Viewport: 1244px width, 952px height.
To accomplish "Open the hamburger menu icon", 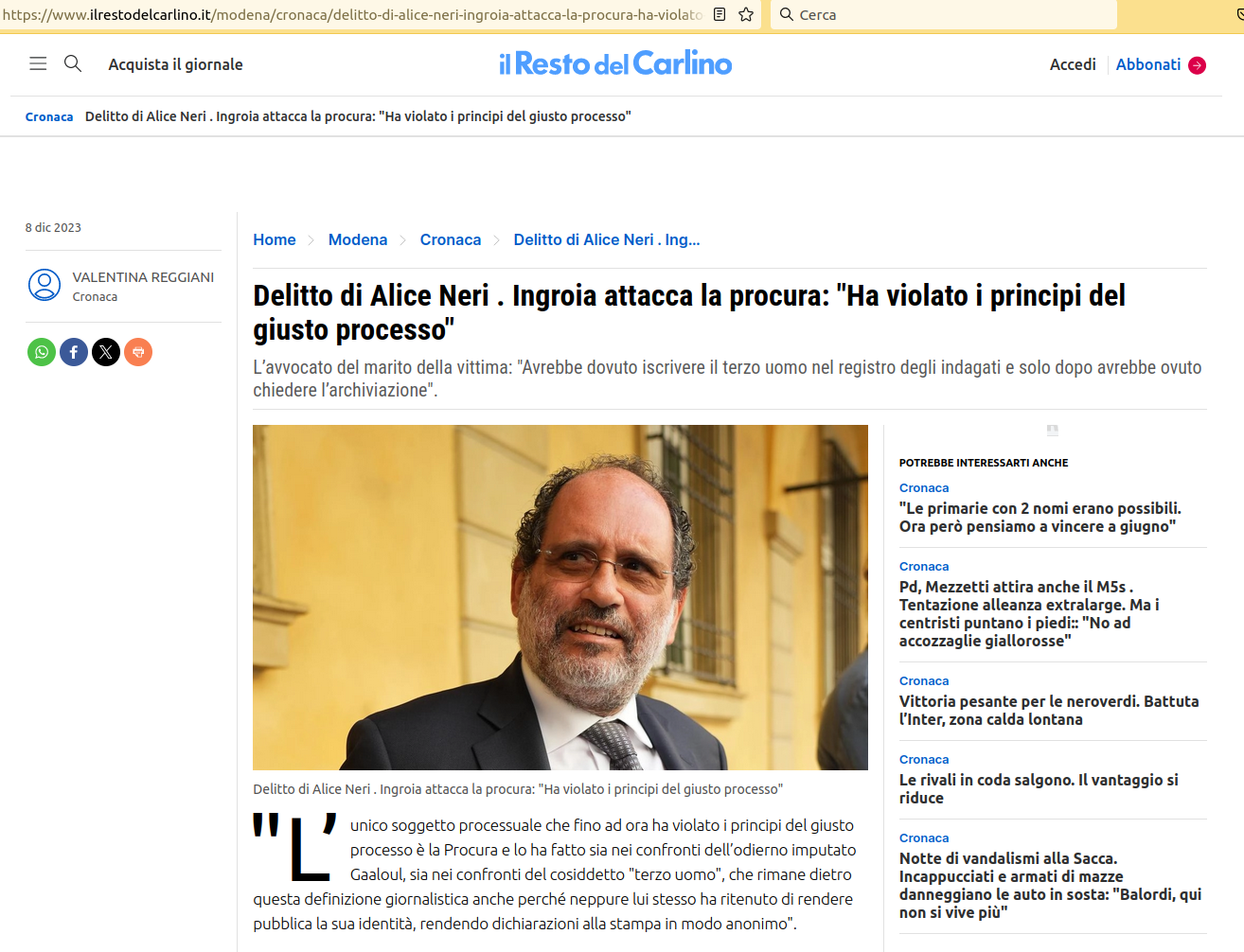I will (38, 63).
